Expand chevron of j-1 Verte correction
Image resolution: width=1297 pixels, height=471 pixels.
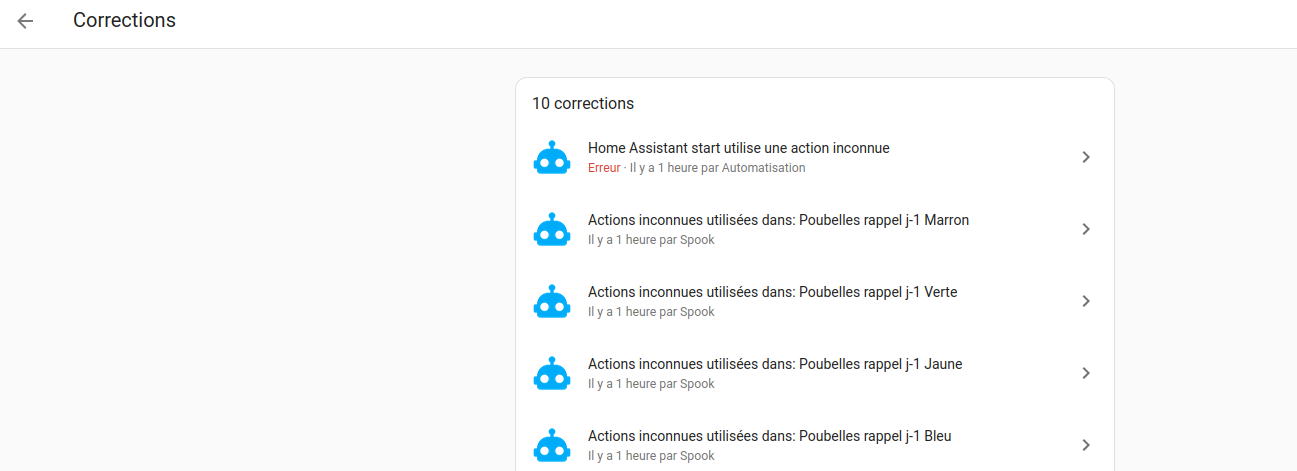pos(1086,301)
